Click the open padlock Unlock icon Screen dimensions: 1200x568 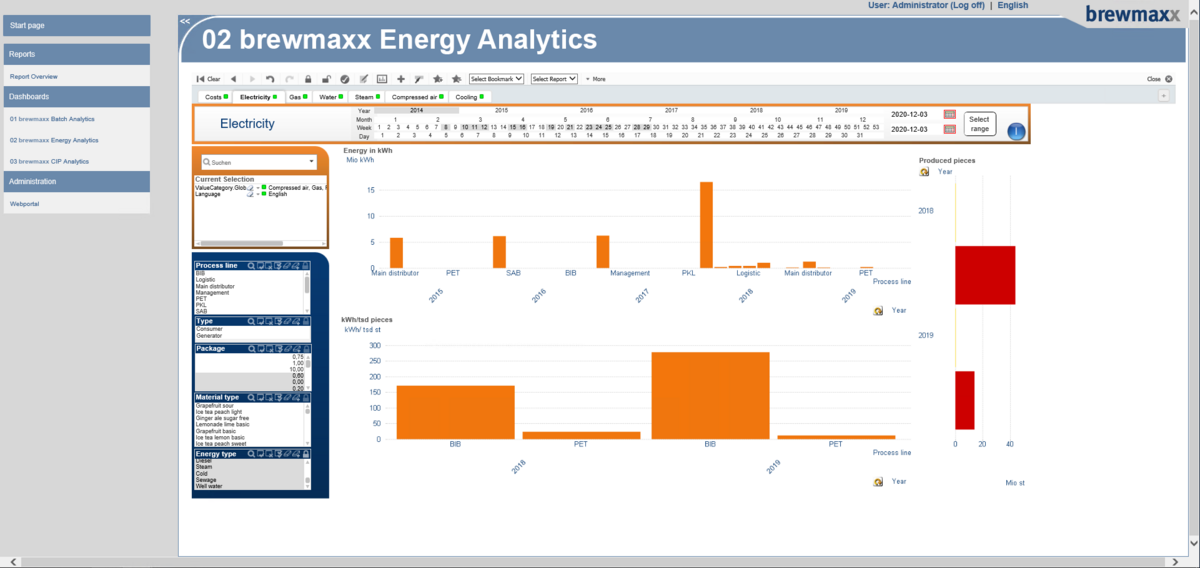(326, 79)
